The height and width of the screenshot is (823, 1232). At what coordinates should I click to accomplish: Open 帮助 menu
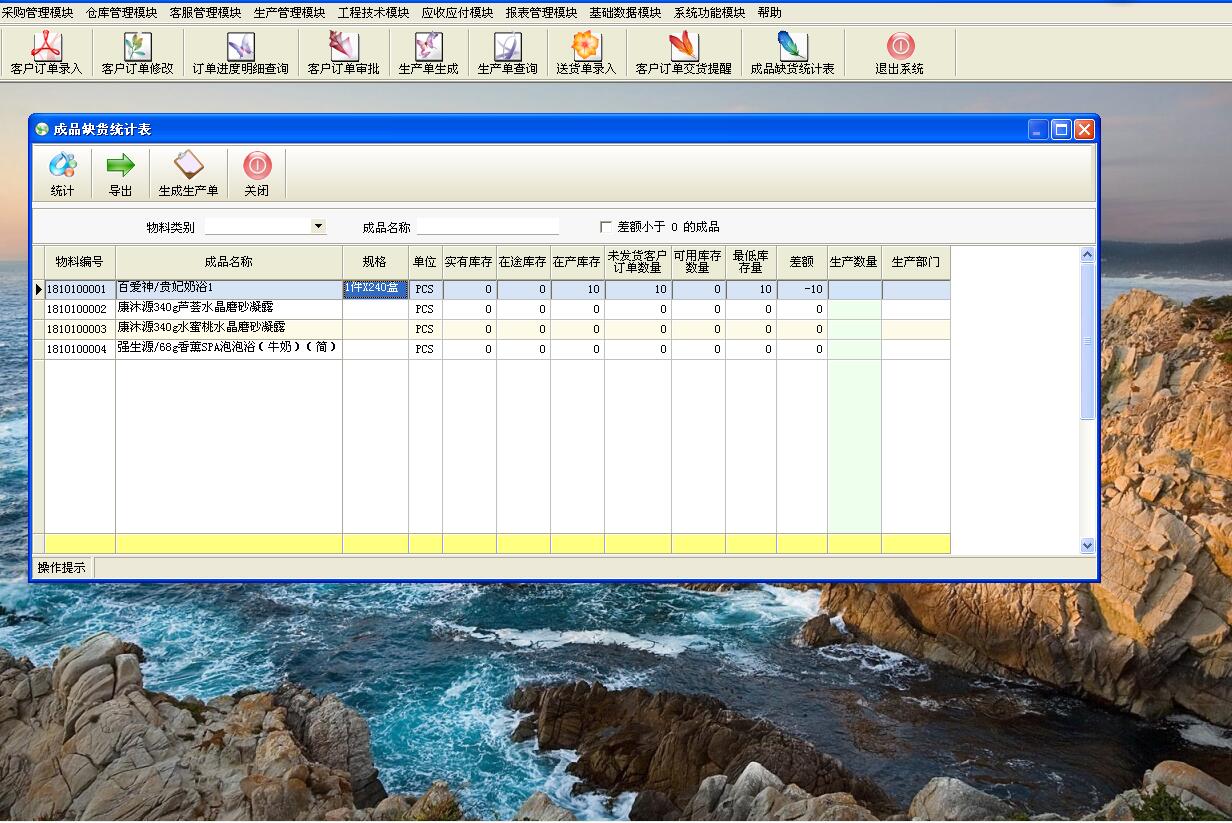point(769,13)
